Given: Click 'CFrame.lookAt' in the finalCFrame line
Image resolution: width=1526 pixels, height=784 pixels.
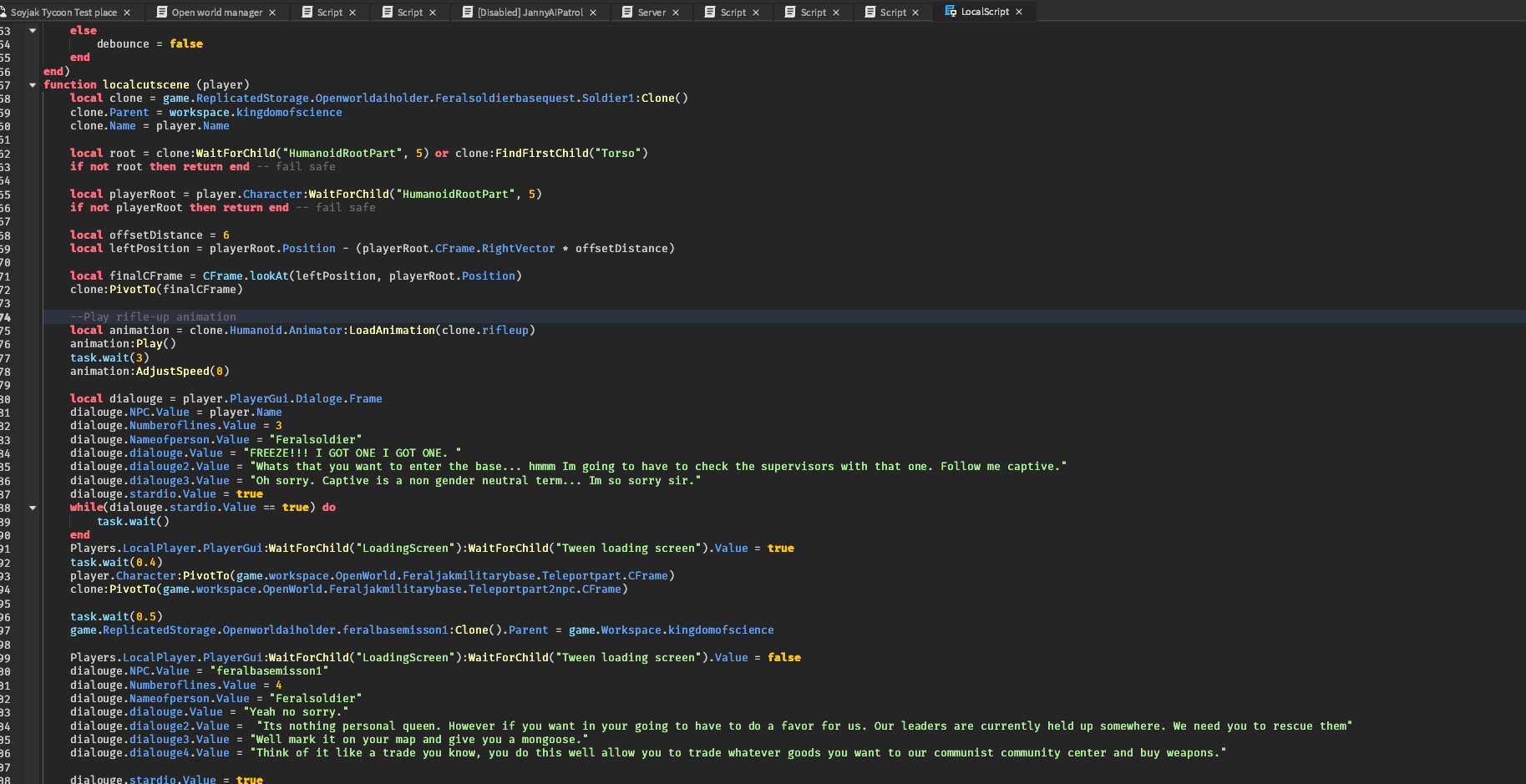Looking at the screenshot, I should (246, 276).
